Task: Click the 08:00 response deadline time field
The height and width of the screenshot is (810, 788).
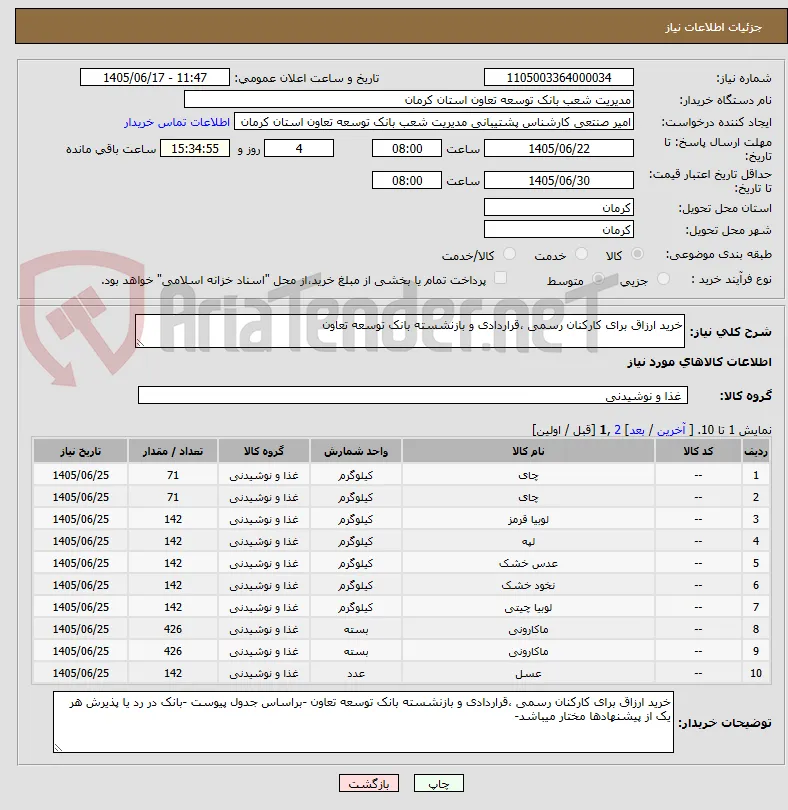Action: (407, 148)
